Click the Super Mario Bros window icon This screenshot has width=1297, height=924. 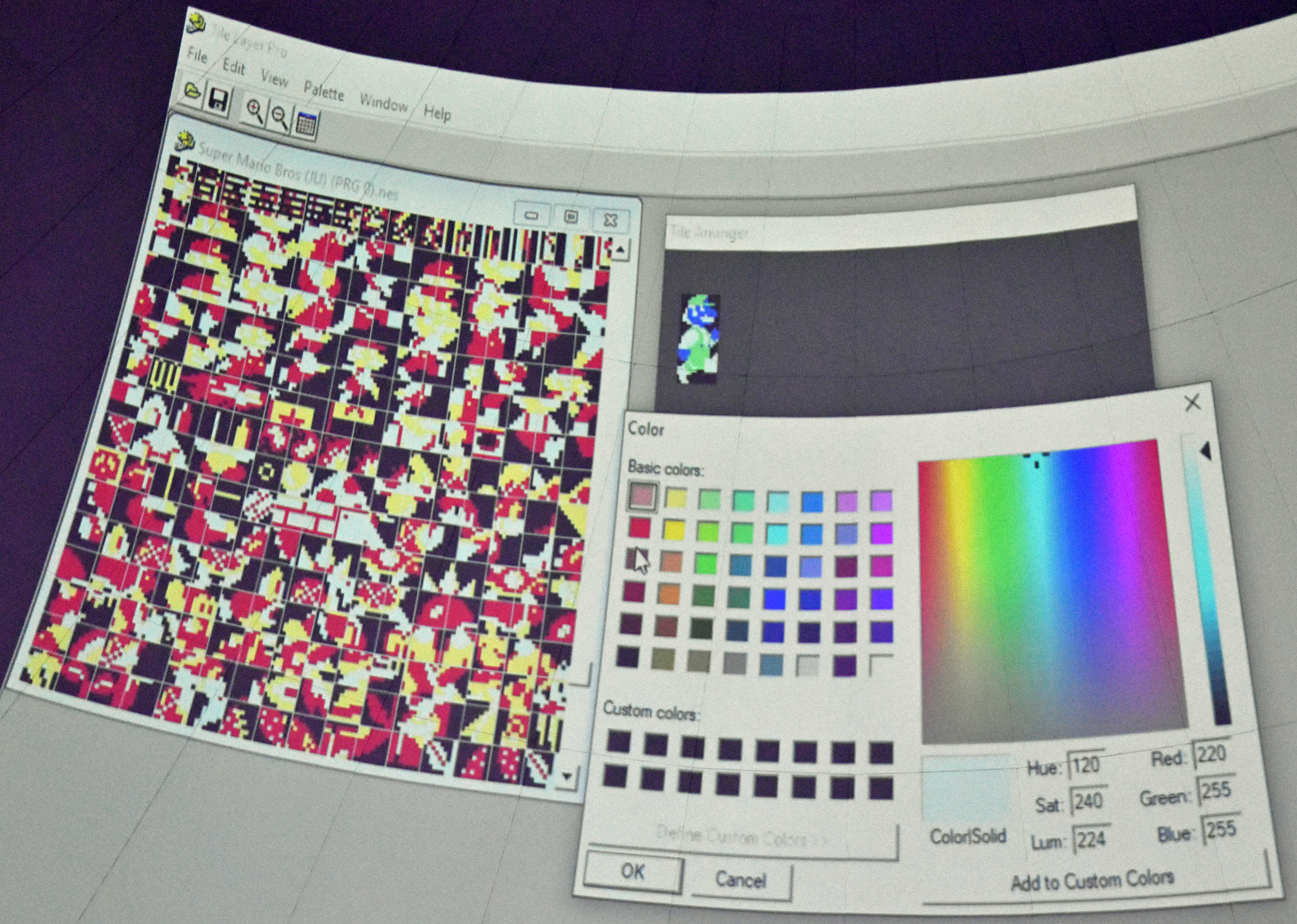pyautogui.click(x=185, y=140)
